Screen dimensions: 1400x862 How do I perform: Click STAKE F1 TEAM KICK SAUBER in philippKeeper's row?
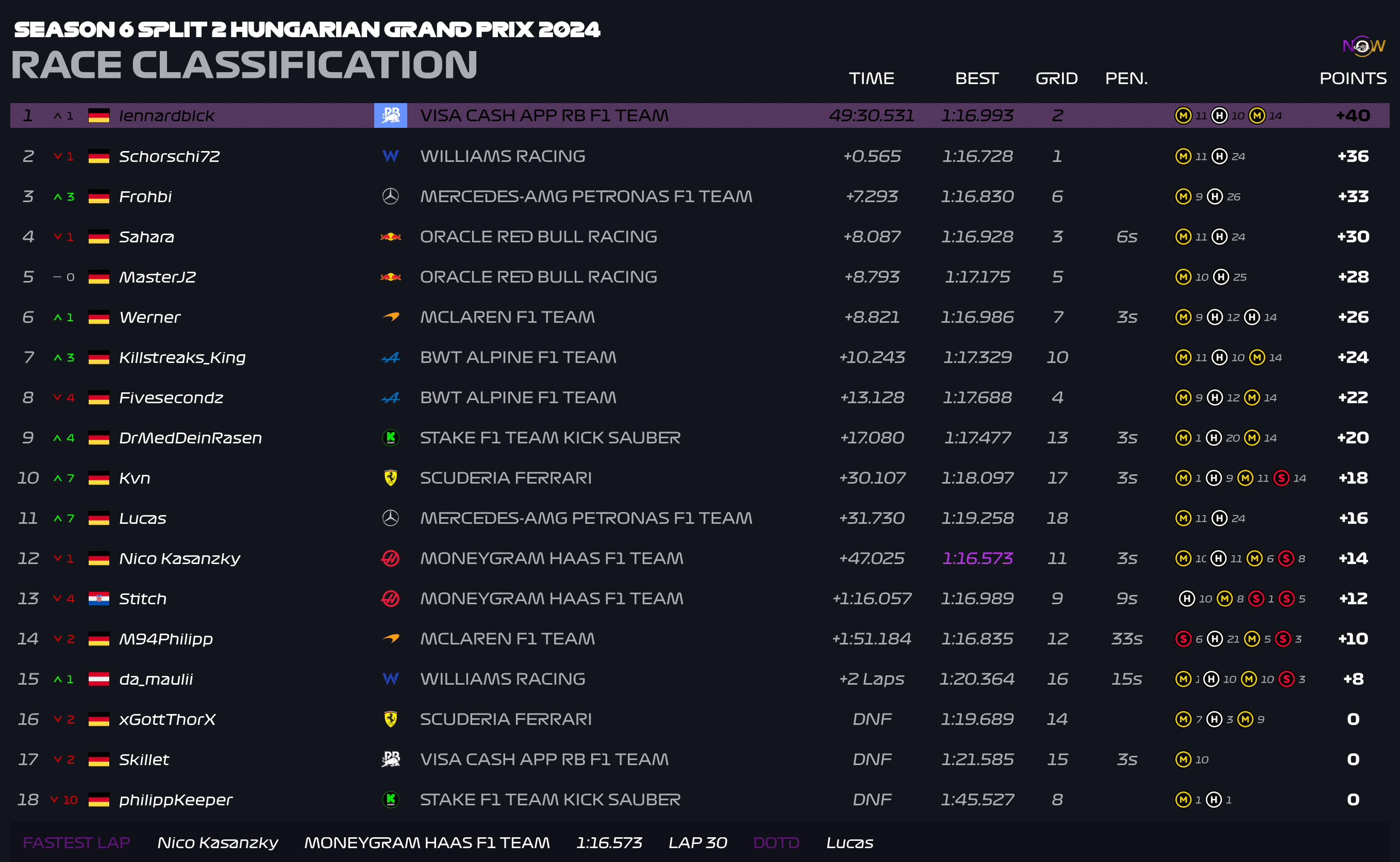point(550,799)
